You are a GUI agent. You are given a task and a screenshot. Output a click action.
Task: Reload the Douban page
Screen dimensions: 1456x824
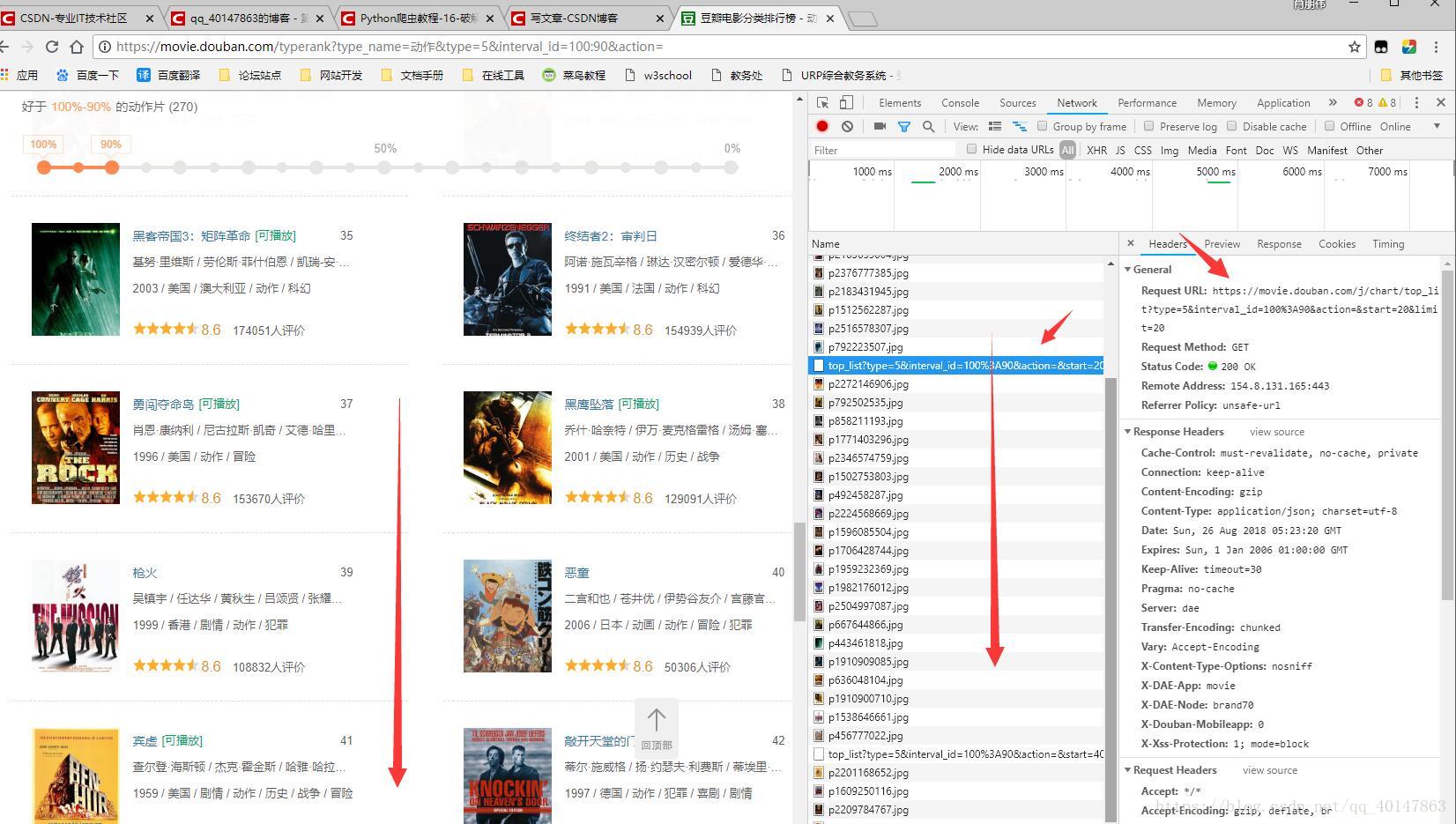coord(52,47)
